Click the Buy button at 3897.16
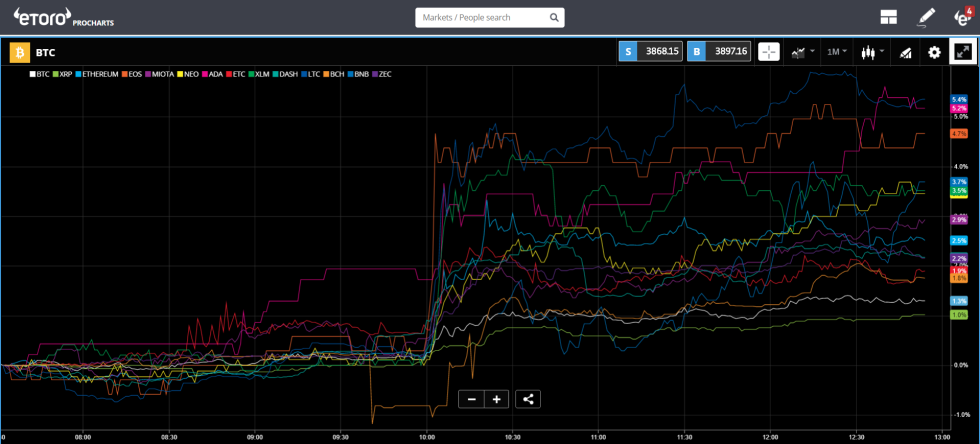This screenshot has height=444, width=980. click(x=720, y=52)
